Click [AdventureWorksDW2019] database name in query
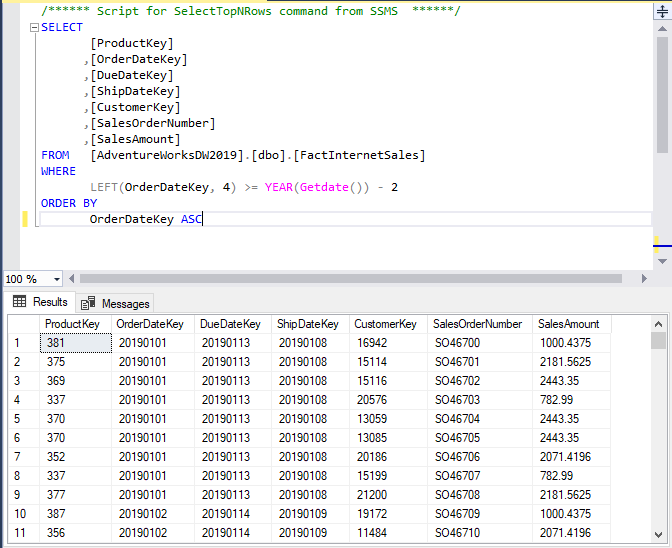The width and height of the screenshot is (672, 548). [x=167, y=155]
